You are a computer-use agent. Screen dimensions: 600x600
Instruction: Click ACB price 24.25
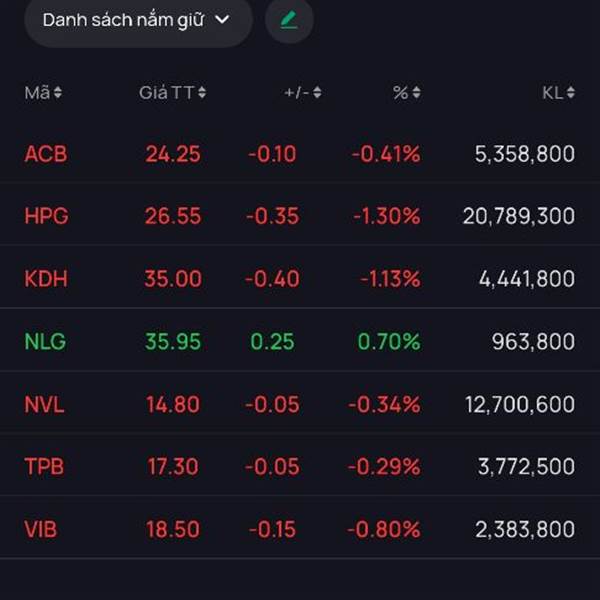173,154
